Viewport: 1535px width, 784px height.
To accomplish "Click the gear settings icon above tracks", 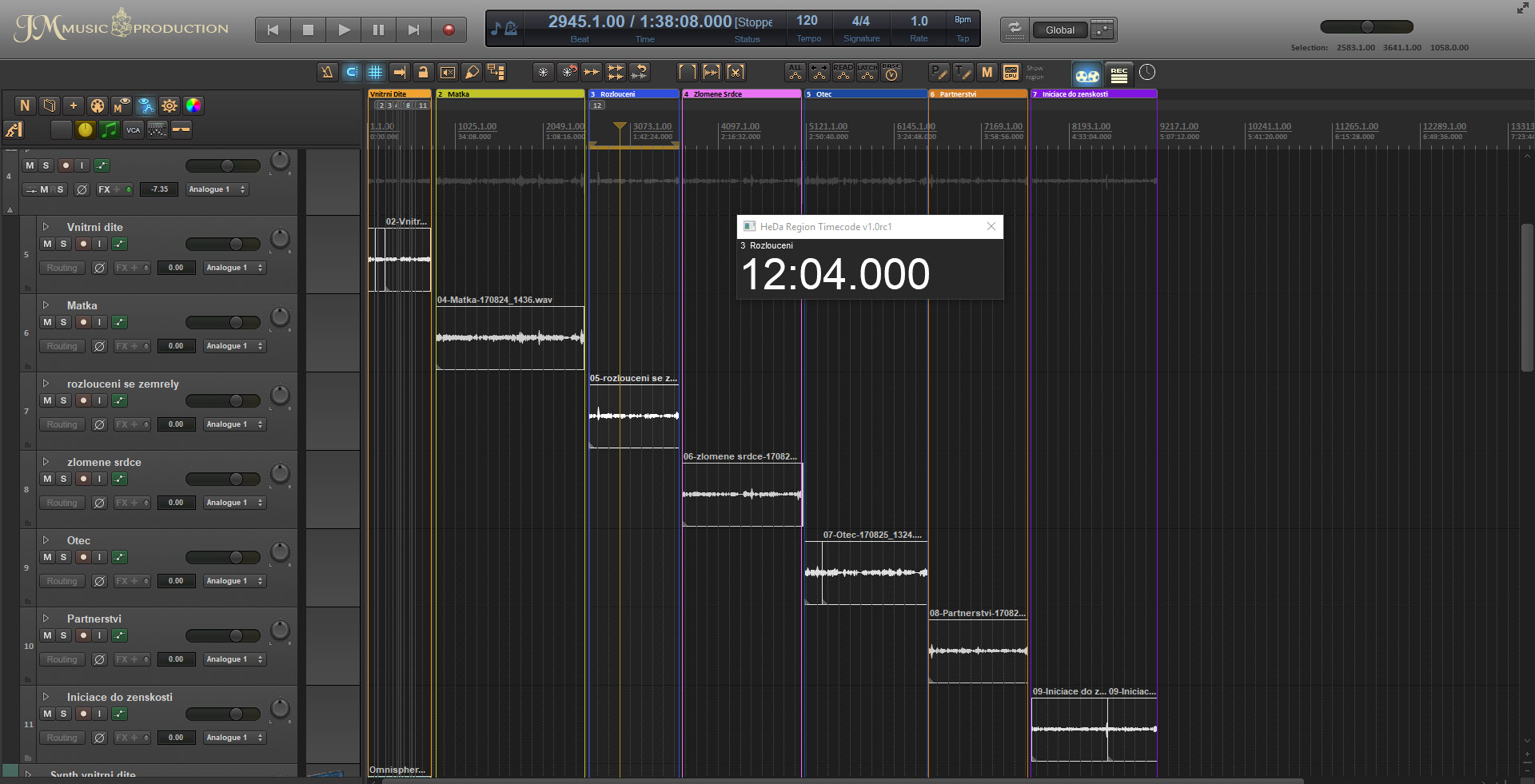I will click(x=169, y=105).
